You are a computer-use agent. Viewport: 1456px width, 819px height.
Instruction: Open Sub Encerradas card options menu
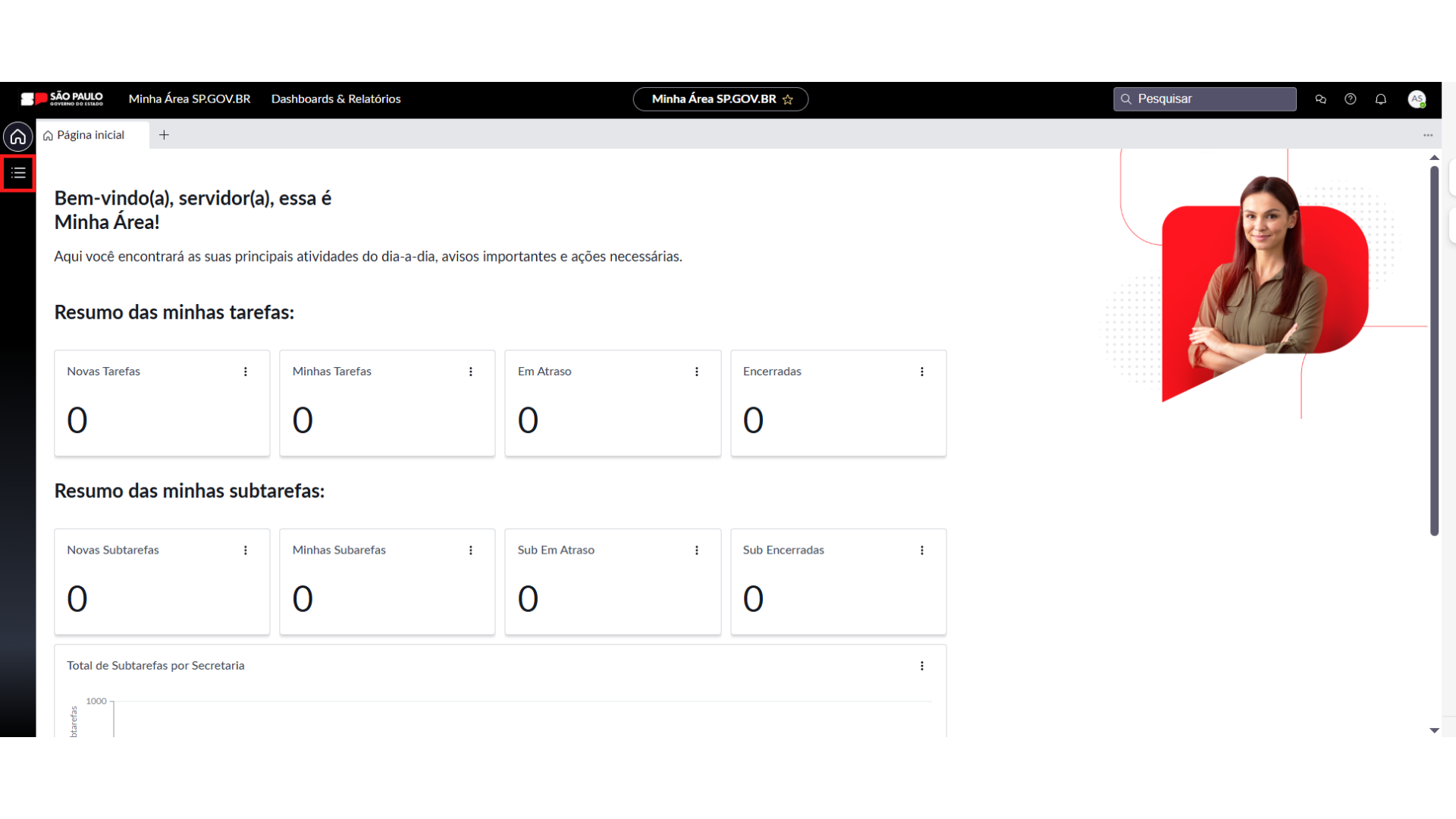tap(922, 551)
